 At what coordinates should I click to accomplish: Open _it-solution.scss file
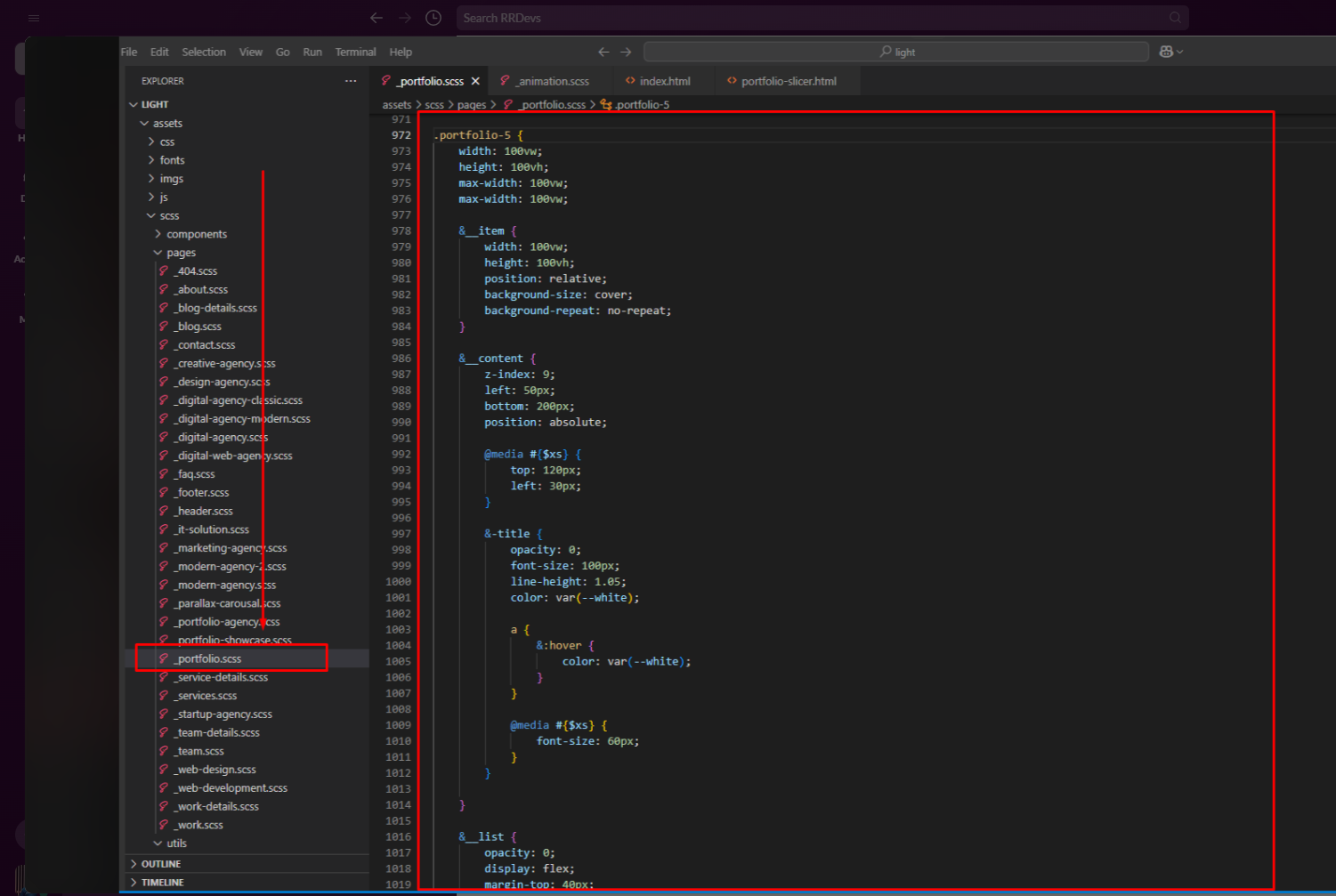click(212, 529)
